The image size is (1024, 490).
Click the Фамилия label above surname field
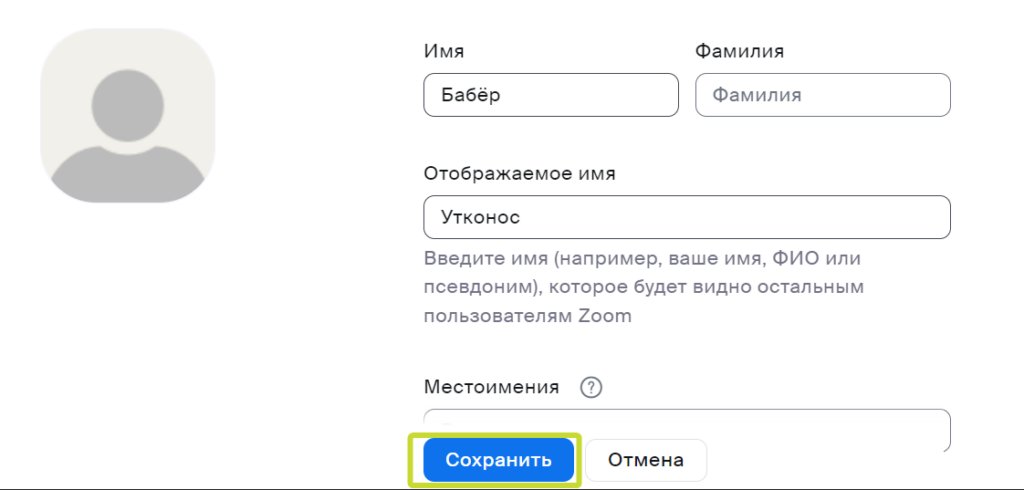739,51
